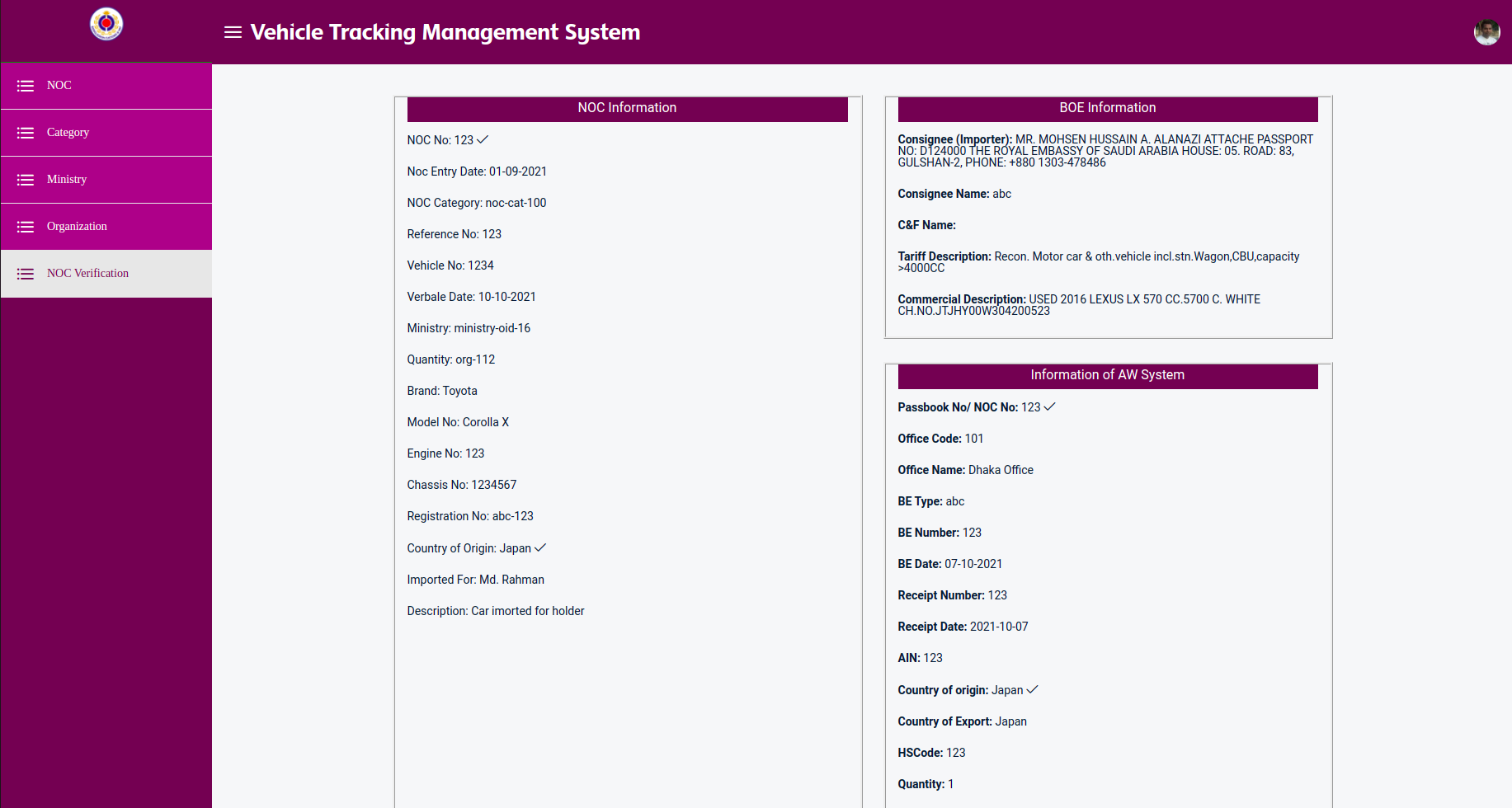Select Office Code: 101 line

point(940,439)
